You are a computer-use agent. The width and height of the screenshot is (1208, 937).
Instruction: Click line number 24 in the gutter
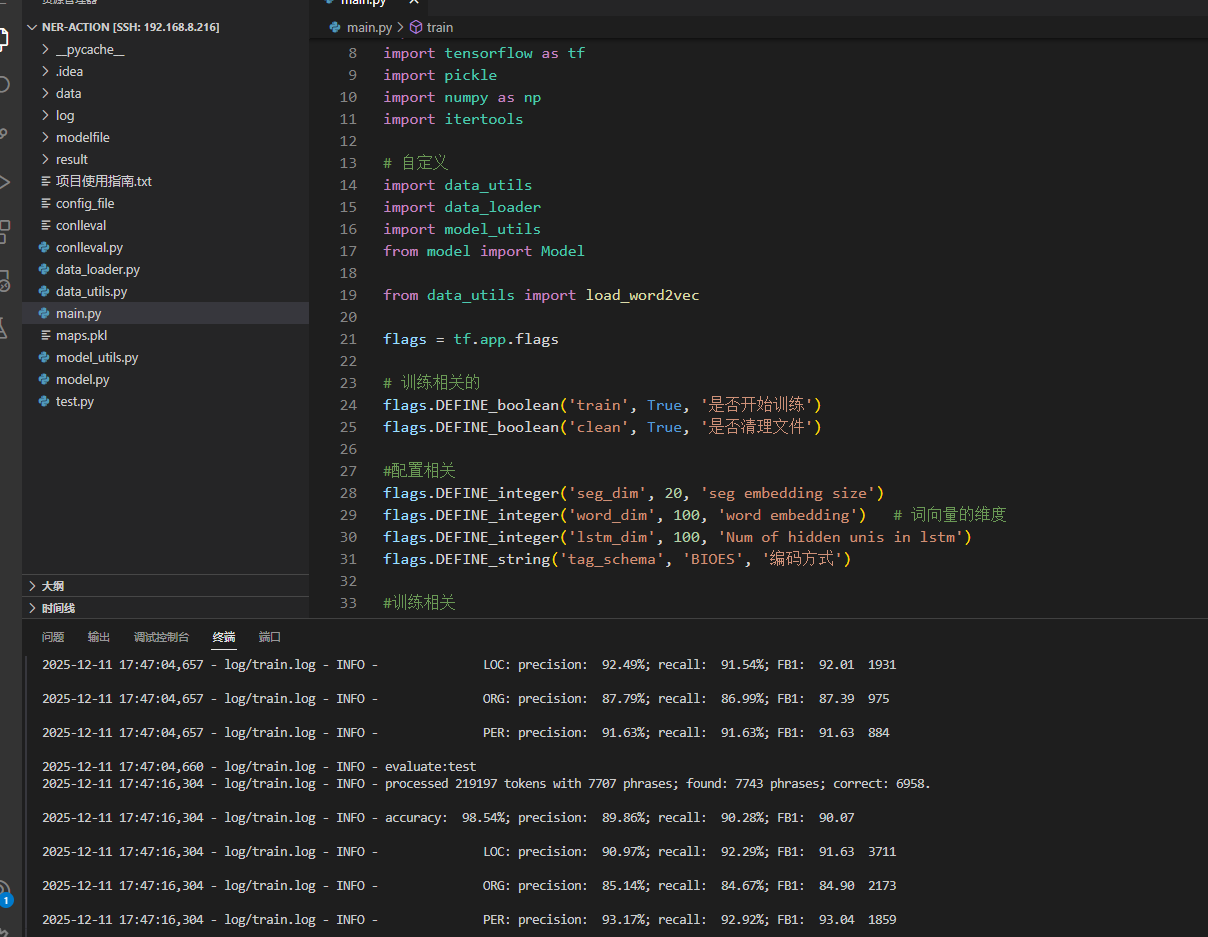tap(348, 405)
